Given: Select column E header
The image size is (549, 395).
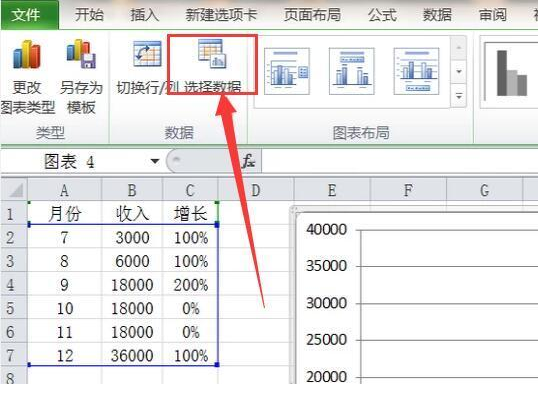Looking at the screenshot, I should tap(332, 190).
